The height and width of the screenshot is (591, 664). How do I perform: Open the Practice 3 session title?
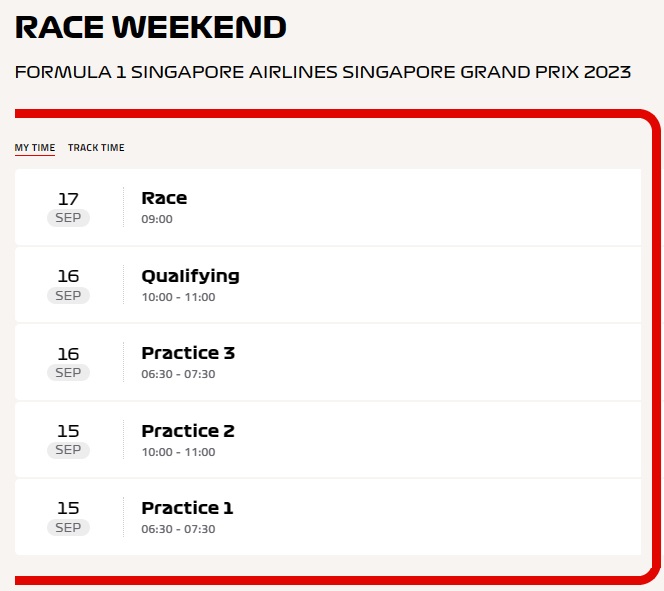click(188, 353)
